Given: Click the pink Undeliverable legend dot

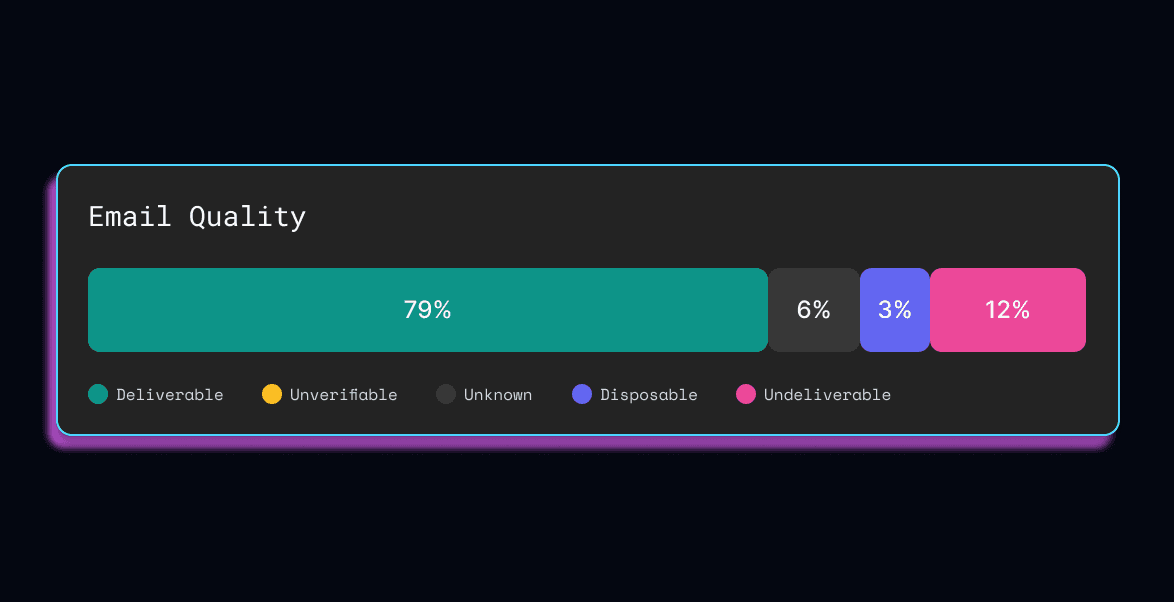Looking at the screenshot, I should click(746, 394).
